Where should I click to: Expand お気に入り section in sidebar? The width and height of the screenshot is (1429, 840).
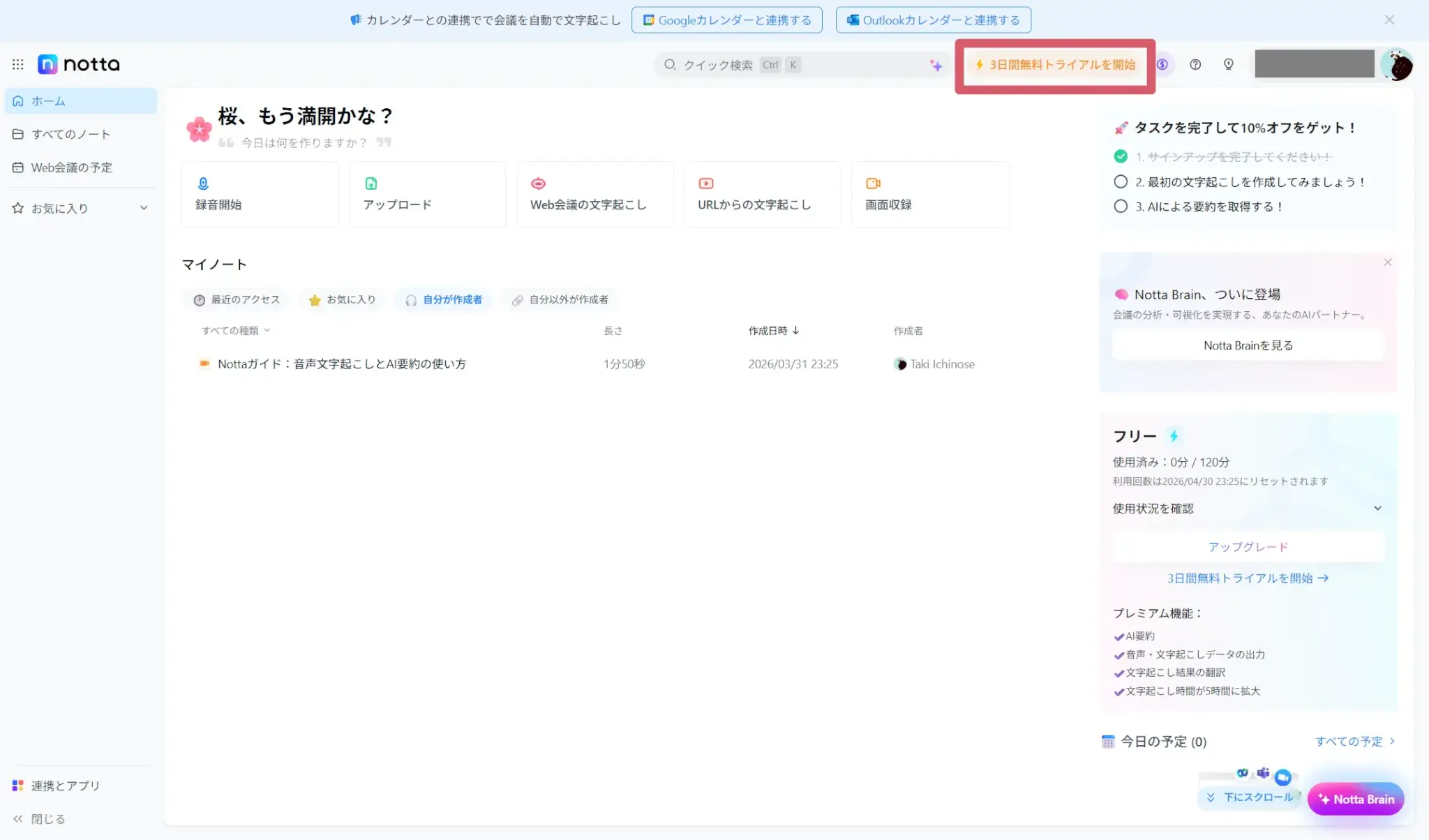pyautogui.click(x=144, y=208)
